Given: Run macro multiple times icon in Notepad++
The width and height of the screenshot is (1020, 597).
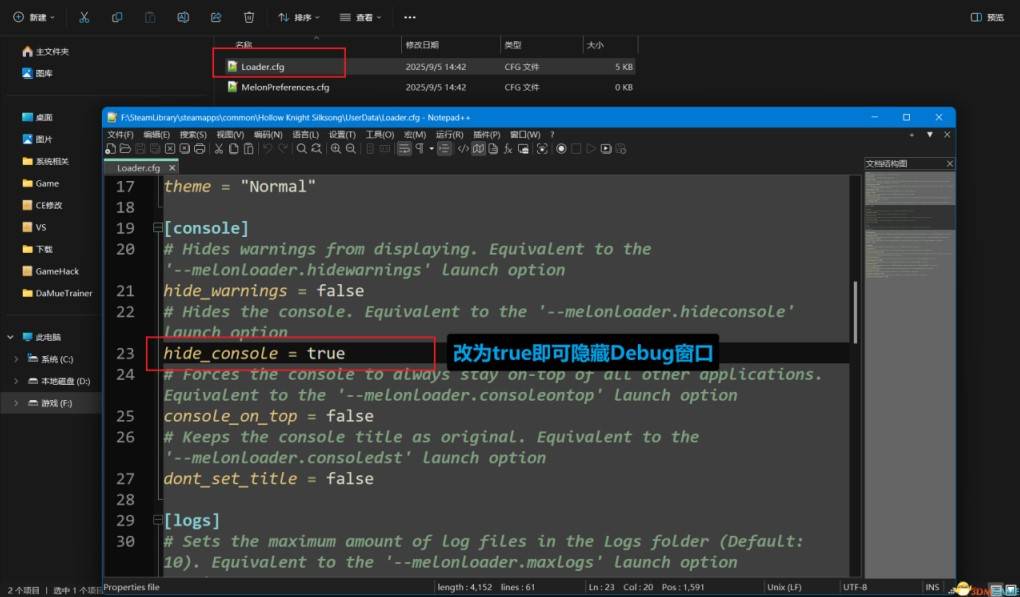Looking at the screenshot, I should click(x=606, y=149).
